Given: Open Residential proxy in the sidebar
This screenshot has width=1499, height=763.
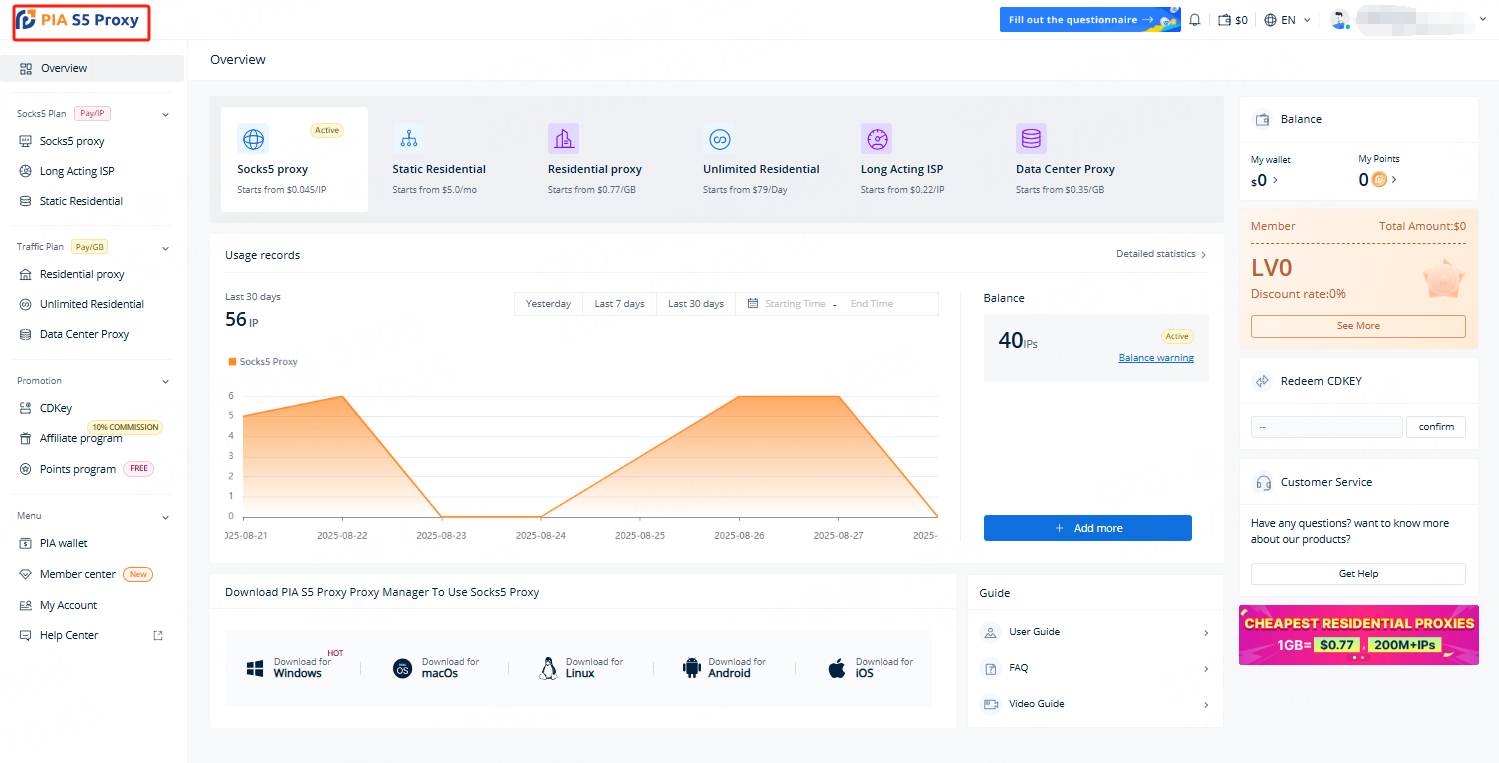Looking at the screenshot, I should click(82, 274).
